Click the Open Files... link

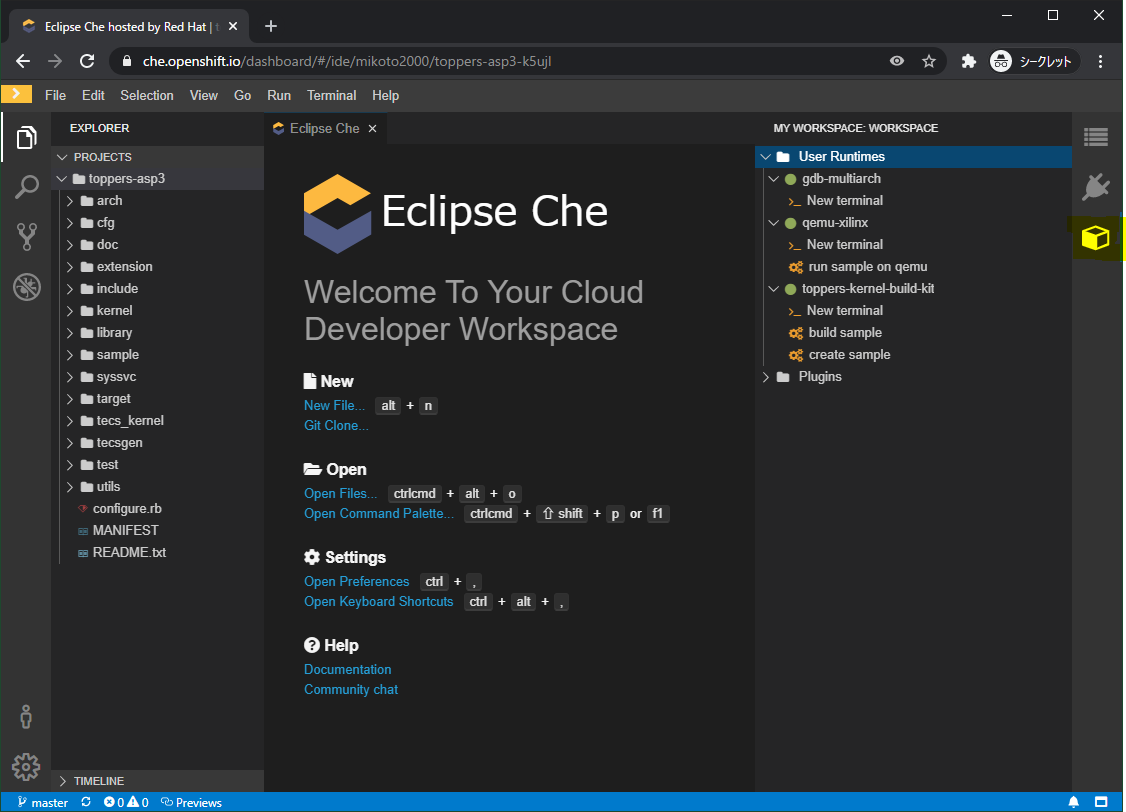(340, 493)
